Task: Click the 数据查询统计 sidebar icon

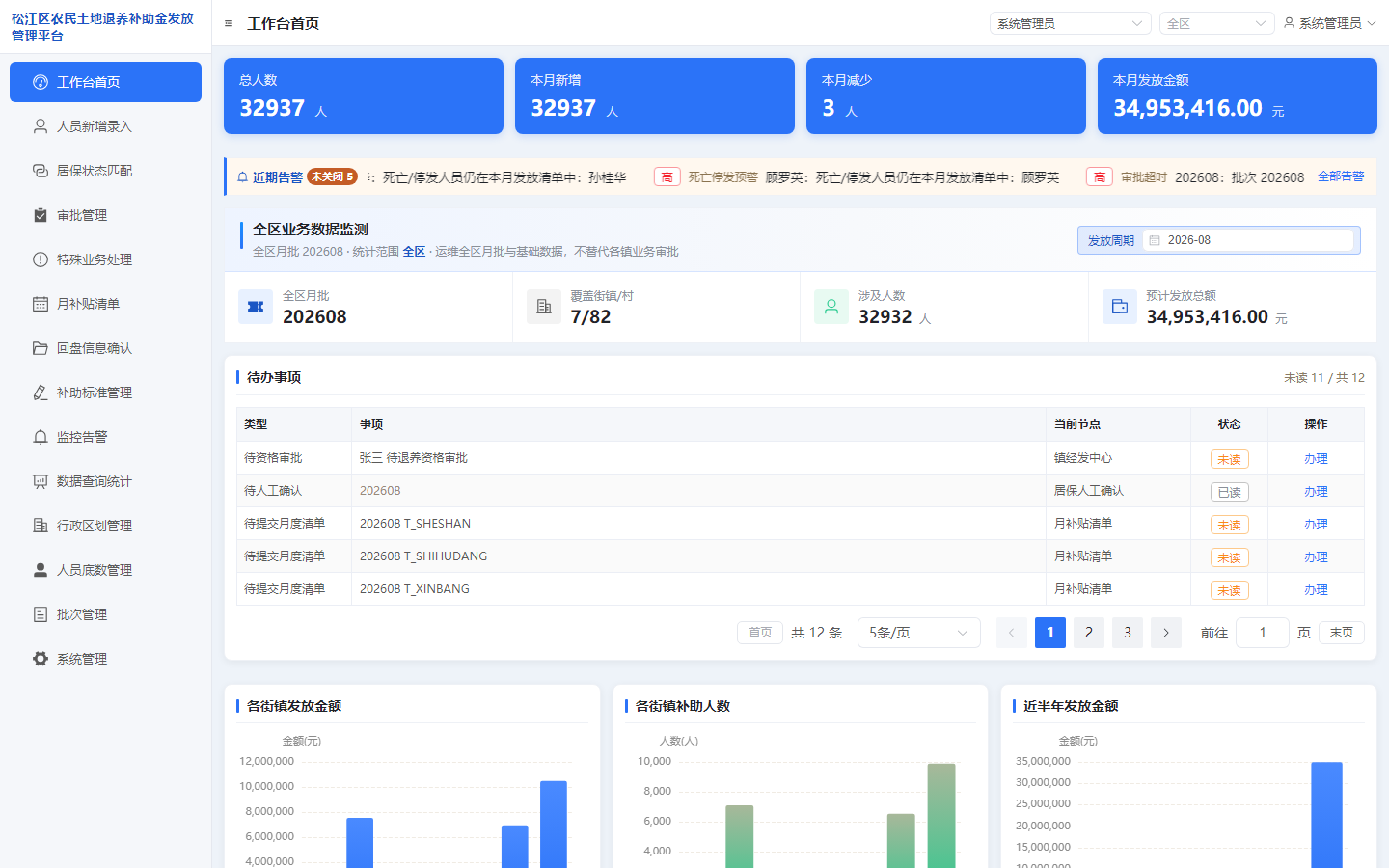Action: tap(41, 481)
